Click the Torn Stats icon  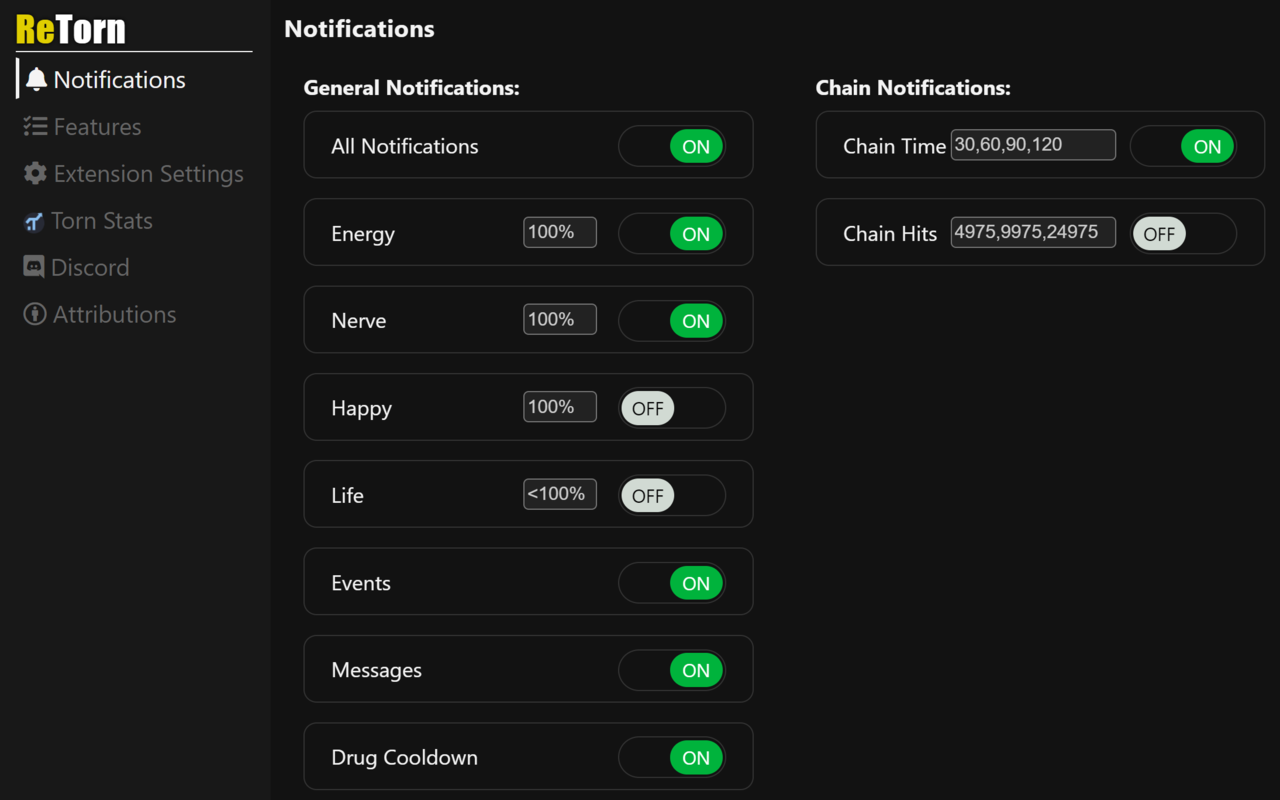coord(34,221)
